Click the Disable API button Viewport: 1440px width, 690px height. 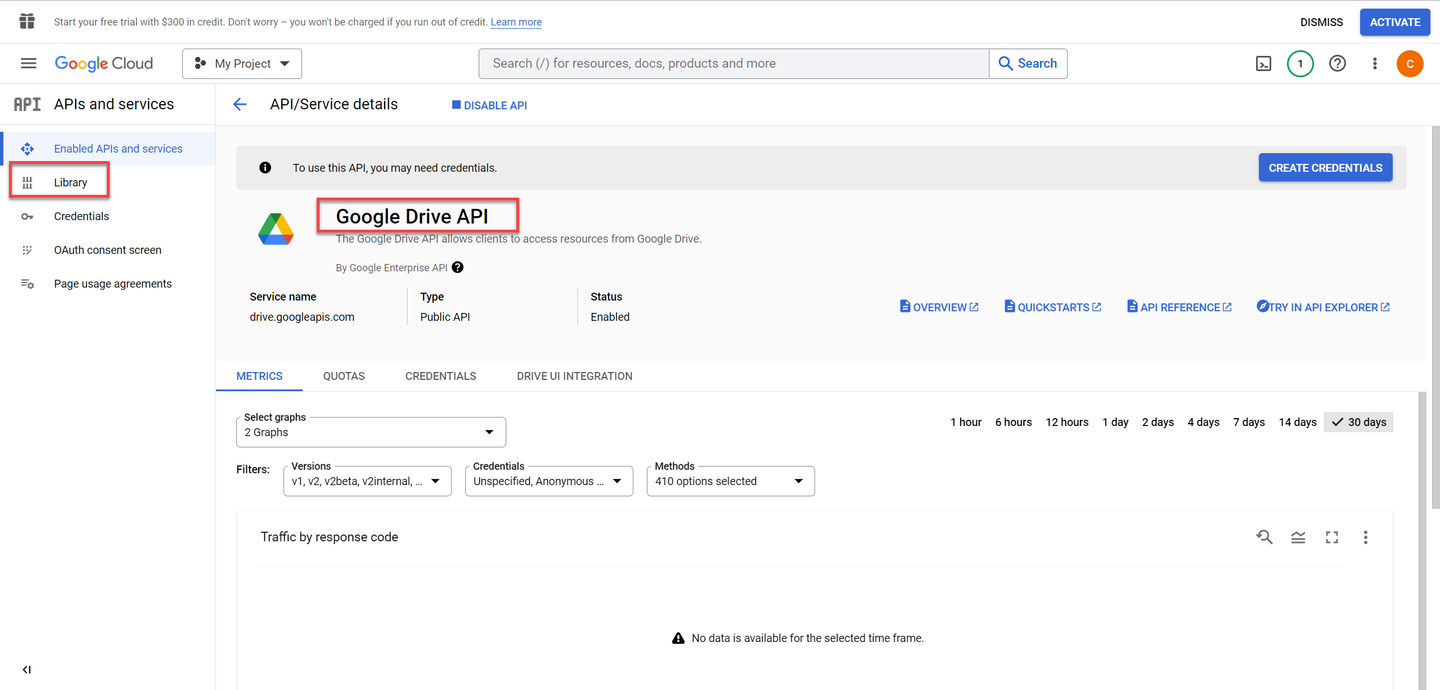(x=490, y=105)
